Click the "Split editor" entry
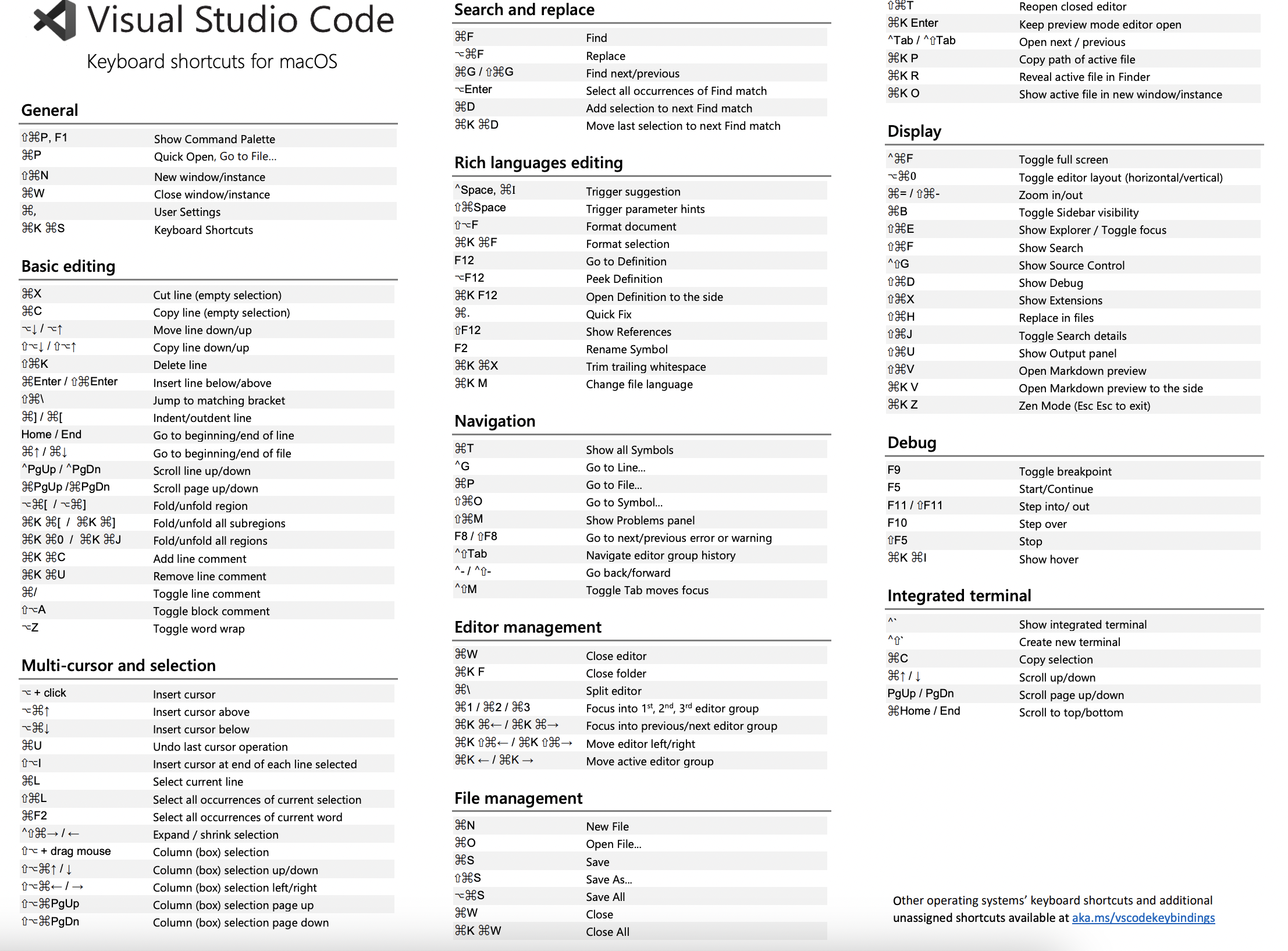 tap(614, 691)
